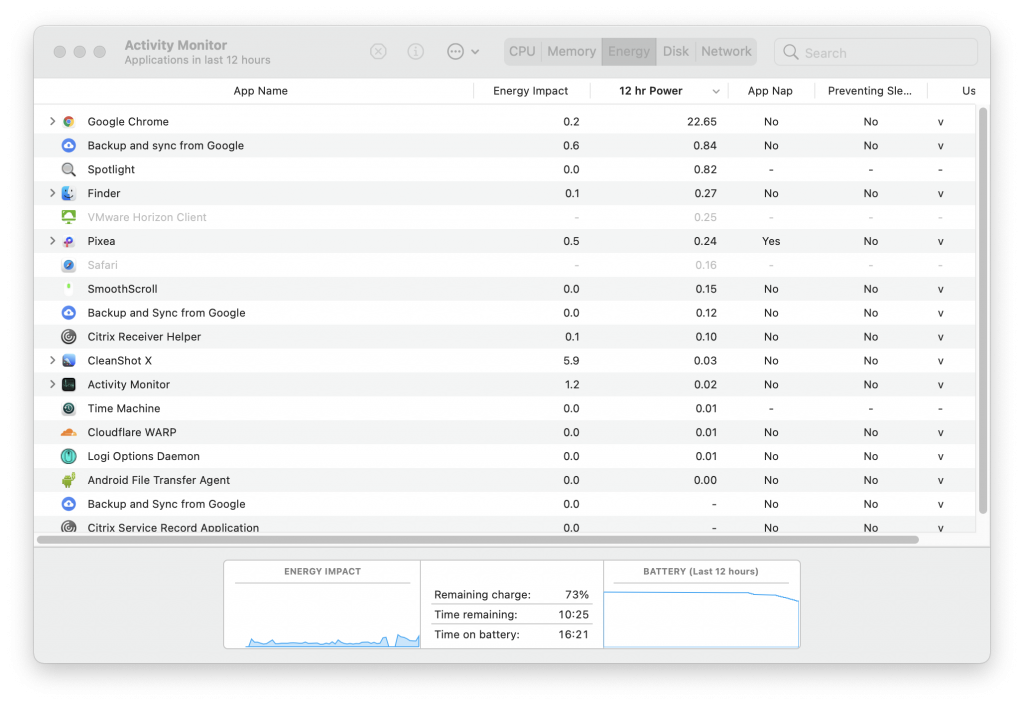The width and height of the screenshot is (1024, 705).
Task: Click the VMware Horizon Client icon
Action: point(69,217)
